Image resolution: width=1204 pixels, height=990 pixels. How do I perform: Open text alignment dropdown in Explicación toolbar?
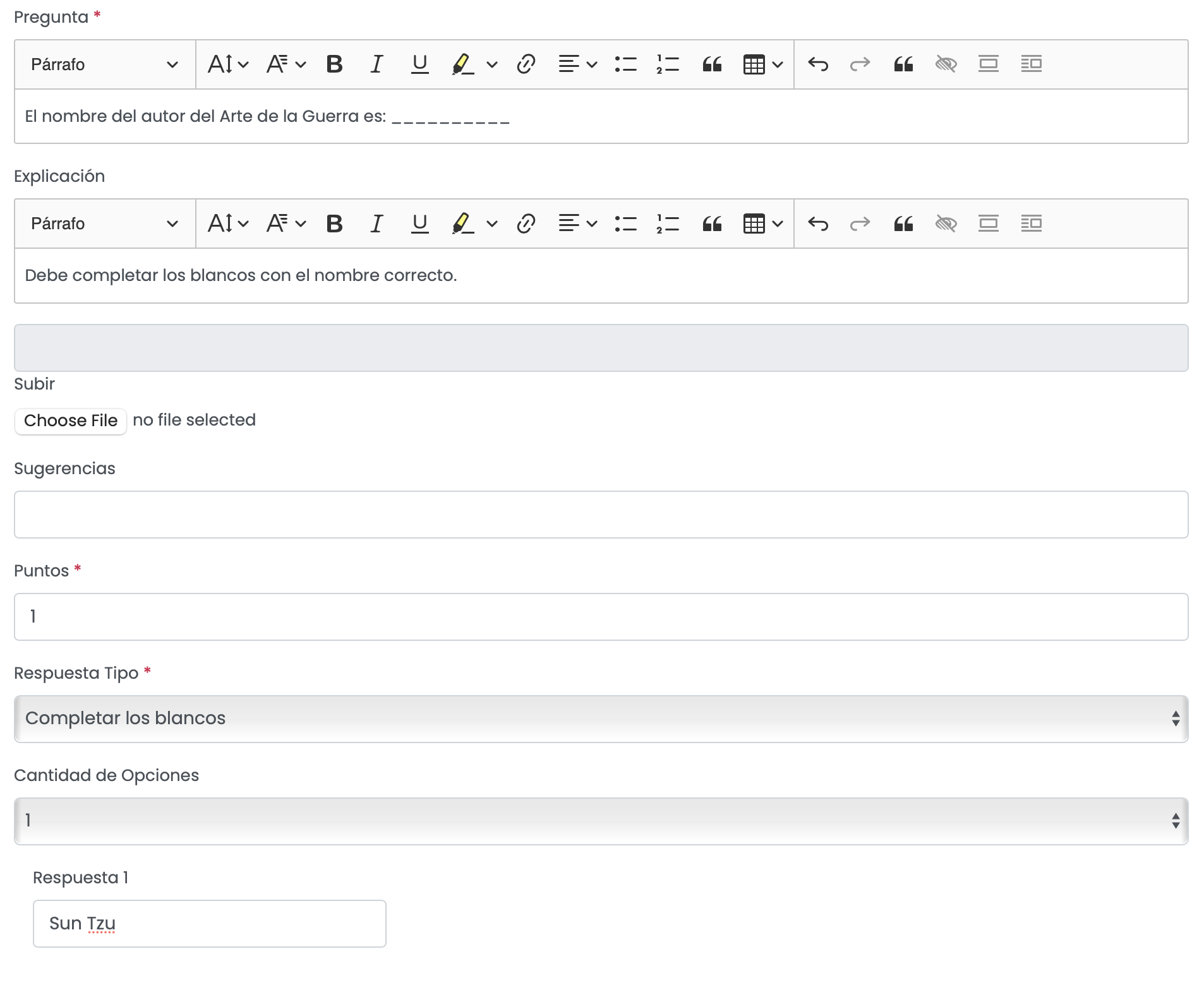coord(577,224)
